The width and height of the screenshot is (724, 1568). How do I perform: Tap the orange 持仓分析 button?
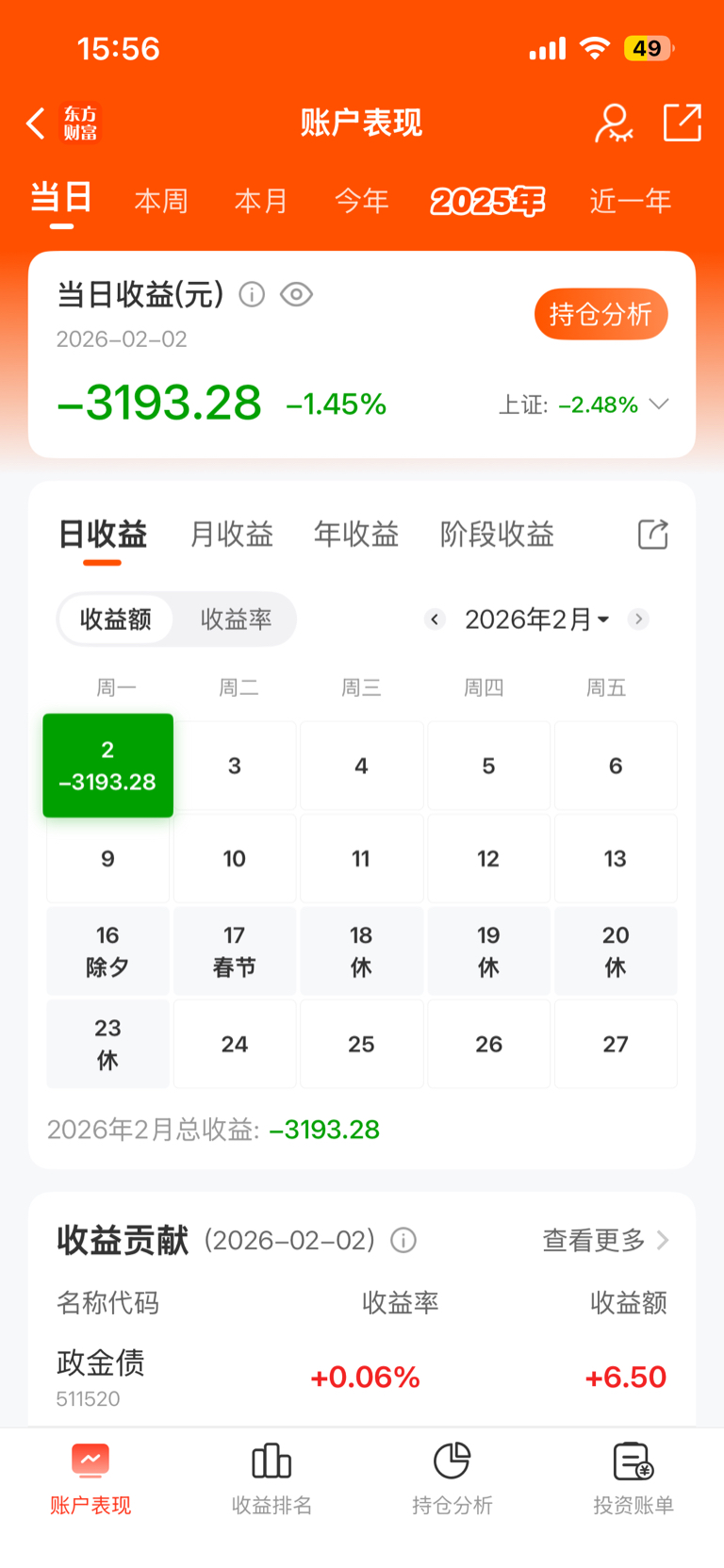coord(601,314)
